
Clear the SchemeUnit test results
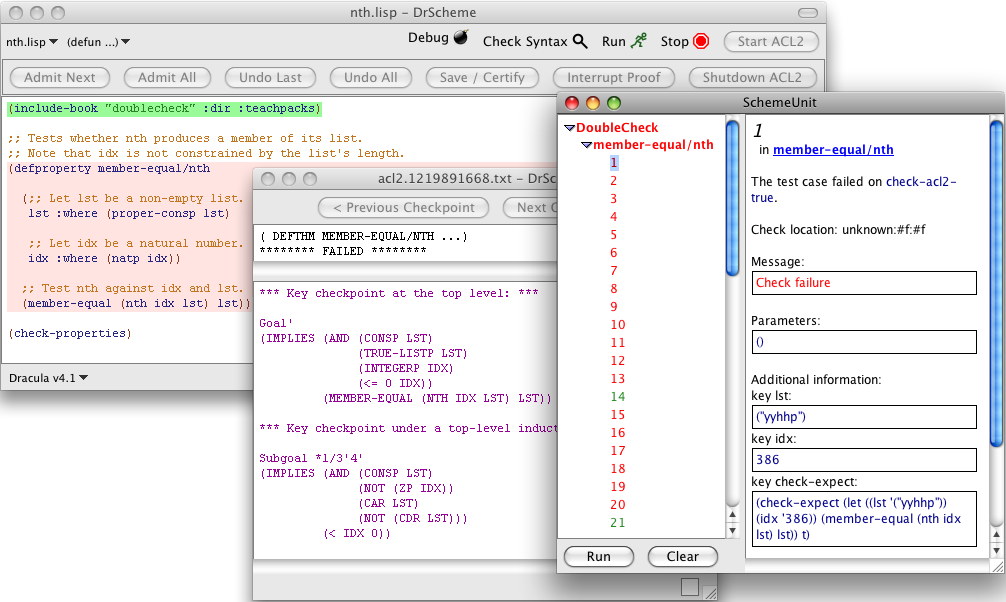pos(682,556)
